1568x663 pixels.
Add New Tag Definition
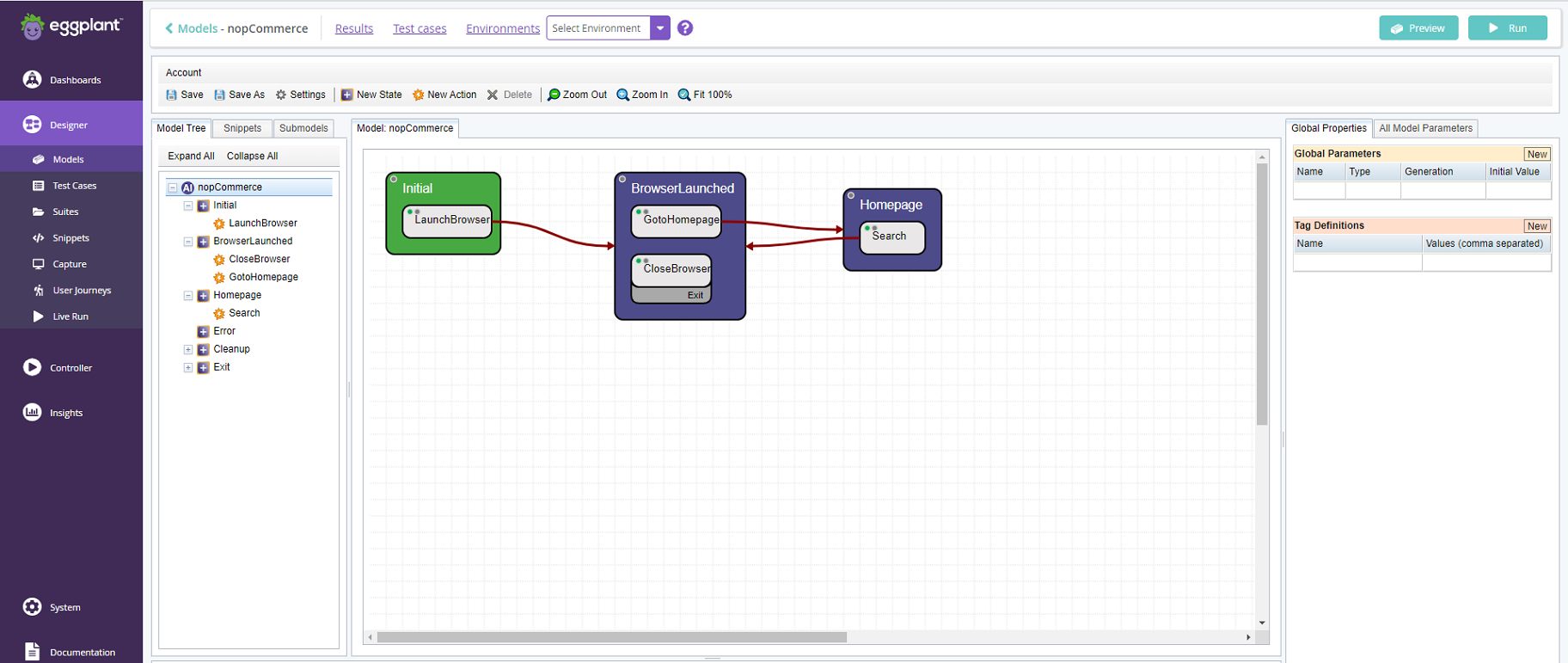1537,226
